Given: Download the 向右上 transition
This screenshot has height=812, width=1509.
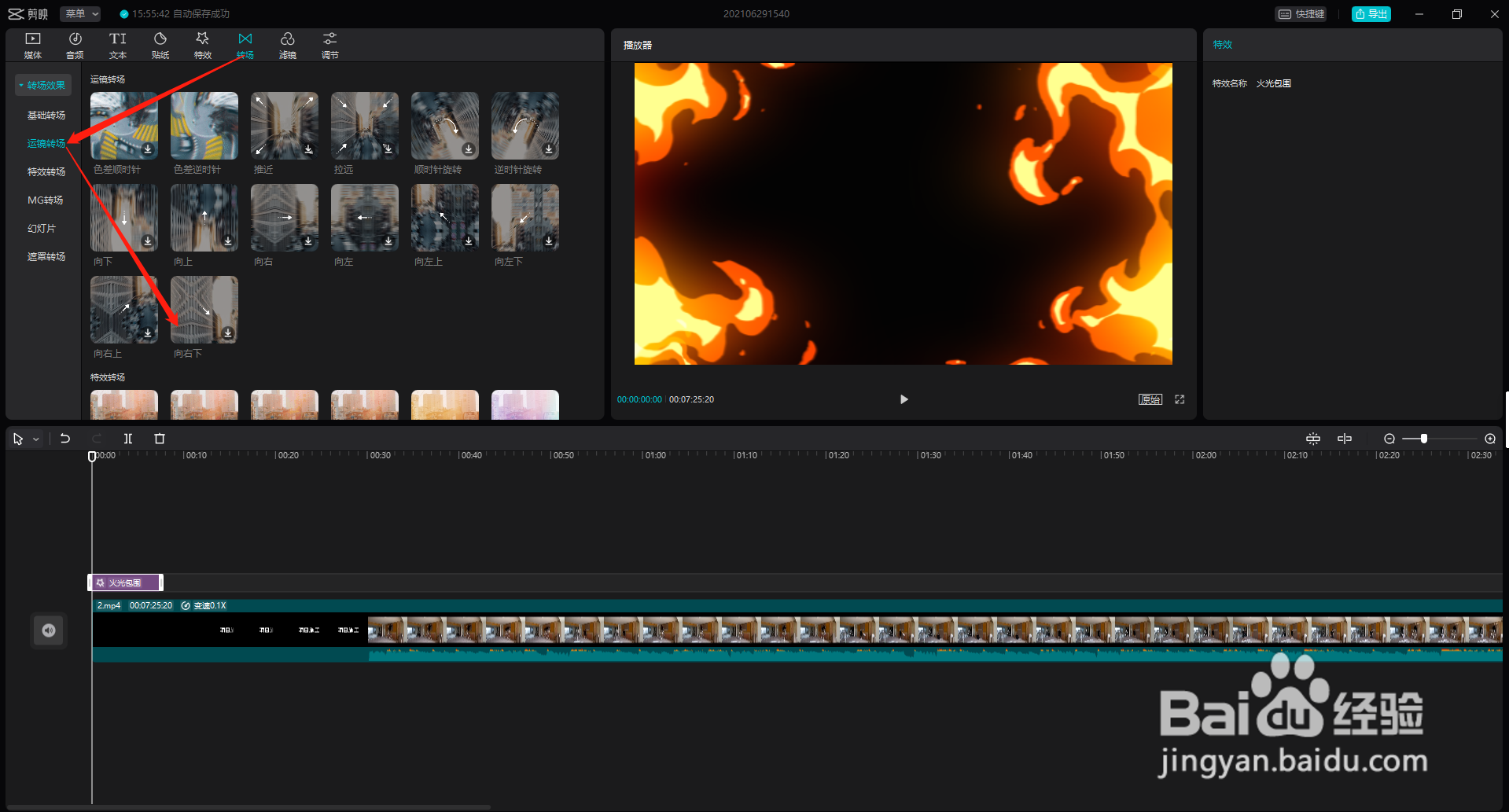Looking at the screenshot, I should 148,333.
